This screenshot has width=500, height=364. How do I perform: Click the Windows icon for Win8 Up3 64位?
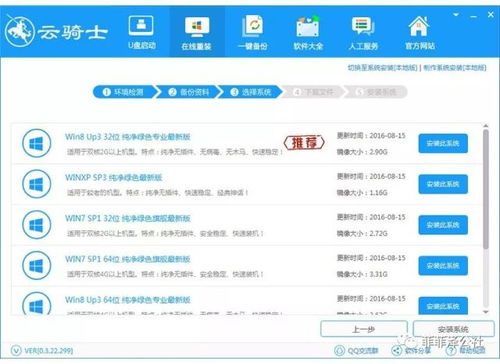[x=37, y=304]
